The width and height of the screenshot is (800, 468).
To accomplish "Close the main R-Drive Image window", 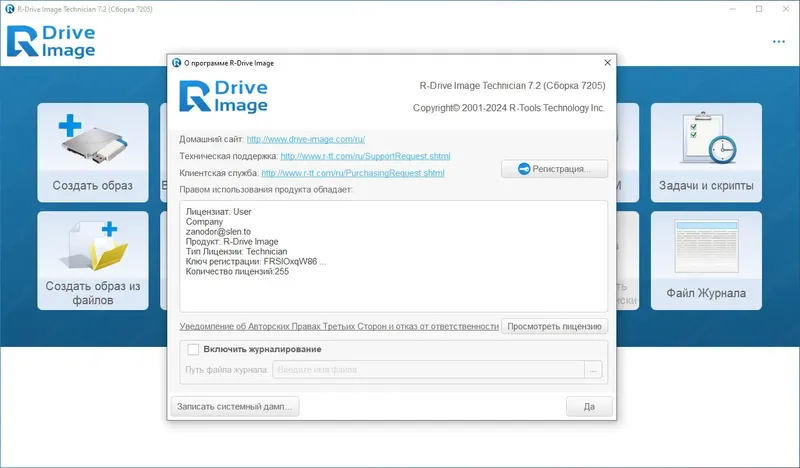I will (x=786, y=9).
